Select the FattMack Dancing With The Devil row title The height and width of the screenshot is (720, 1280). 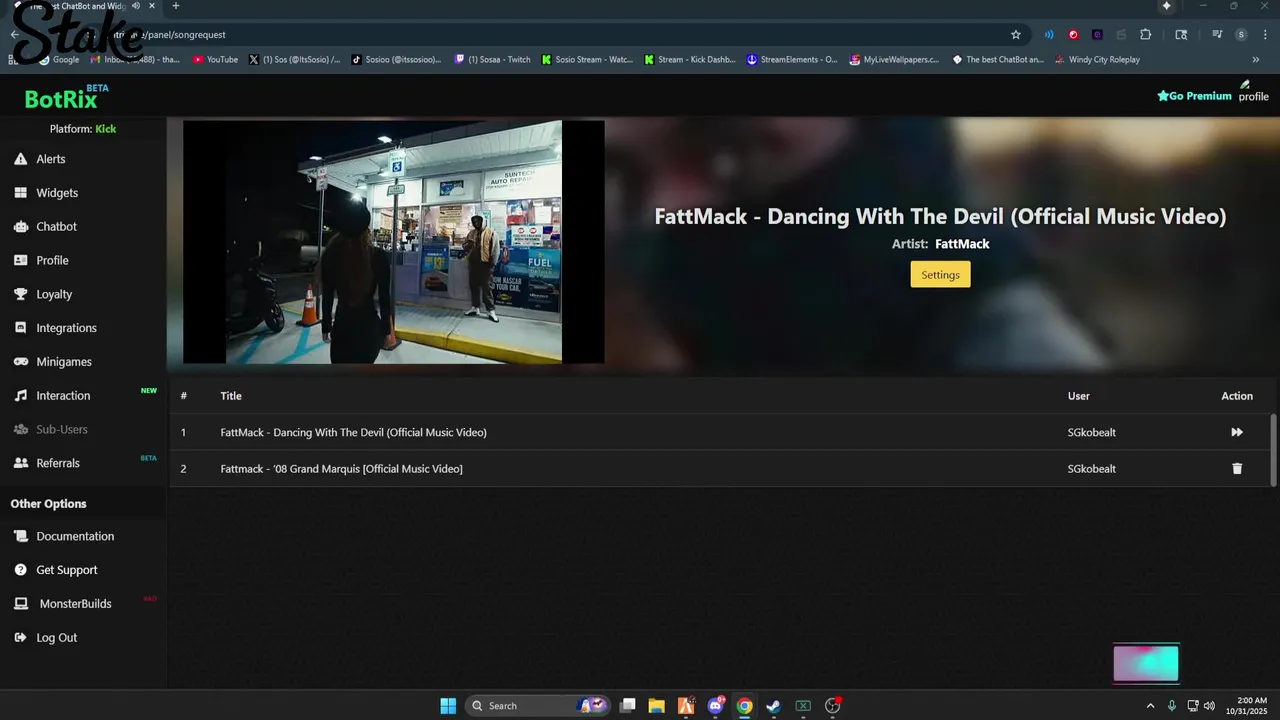pos(353,432)
